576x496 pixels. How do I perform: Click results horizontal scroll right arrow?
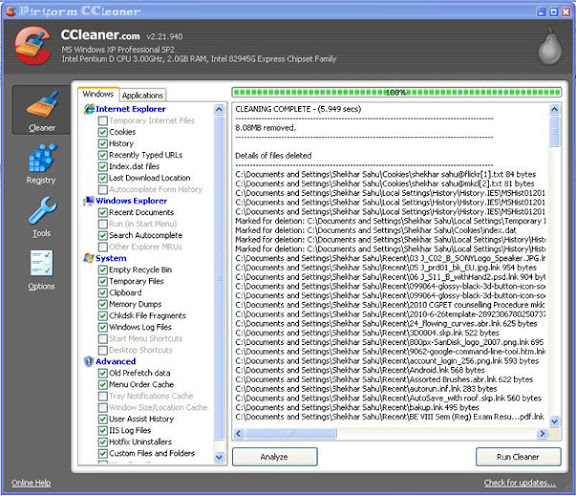(x=542, y=434)
